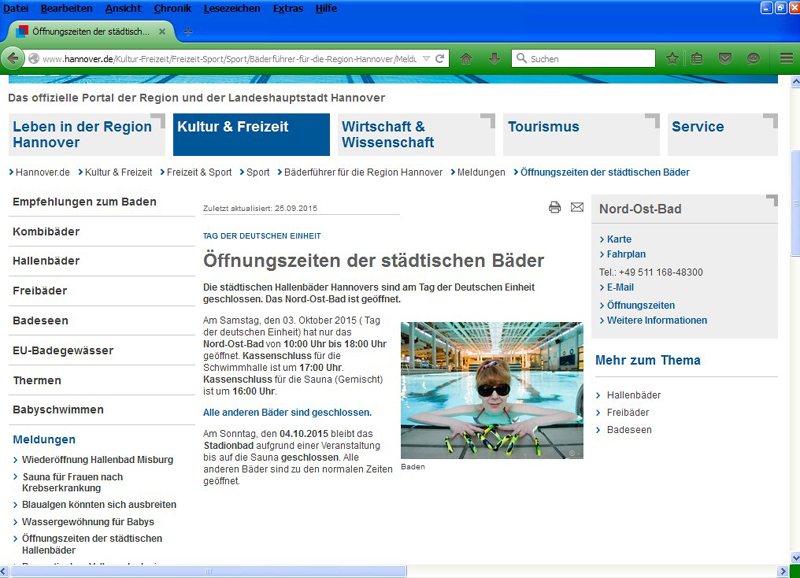Close the Öffnungszeiten browser tab
Viewport: 800px width, 578px height.
[161, 31]
